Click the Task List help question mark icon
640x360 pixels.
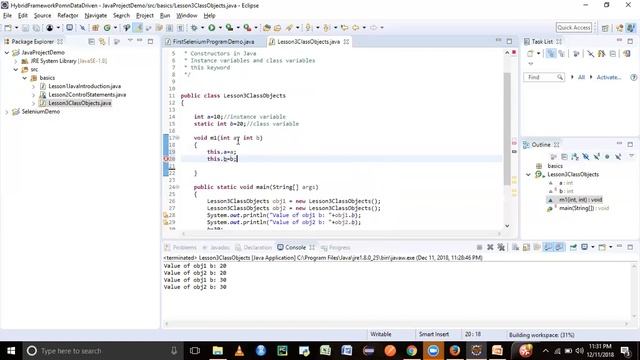(633, 77)
